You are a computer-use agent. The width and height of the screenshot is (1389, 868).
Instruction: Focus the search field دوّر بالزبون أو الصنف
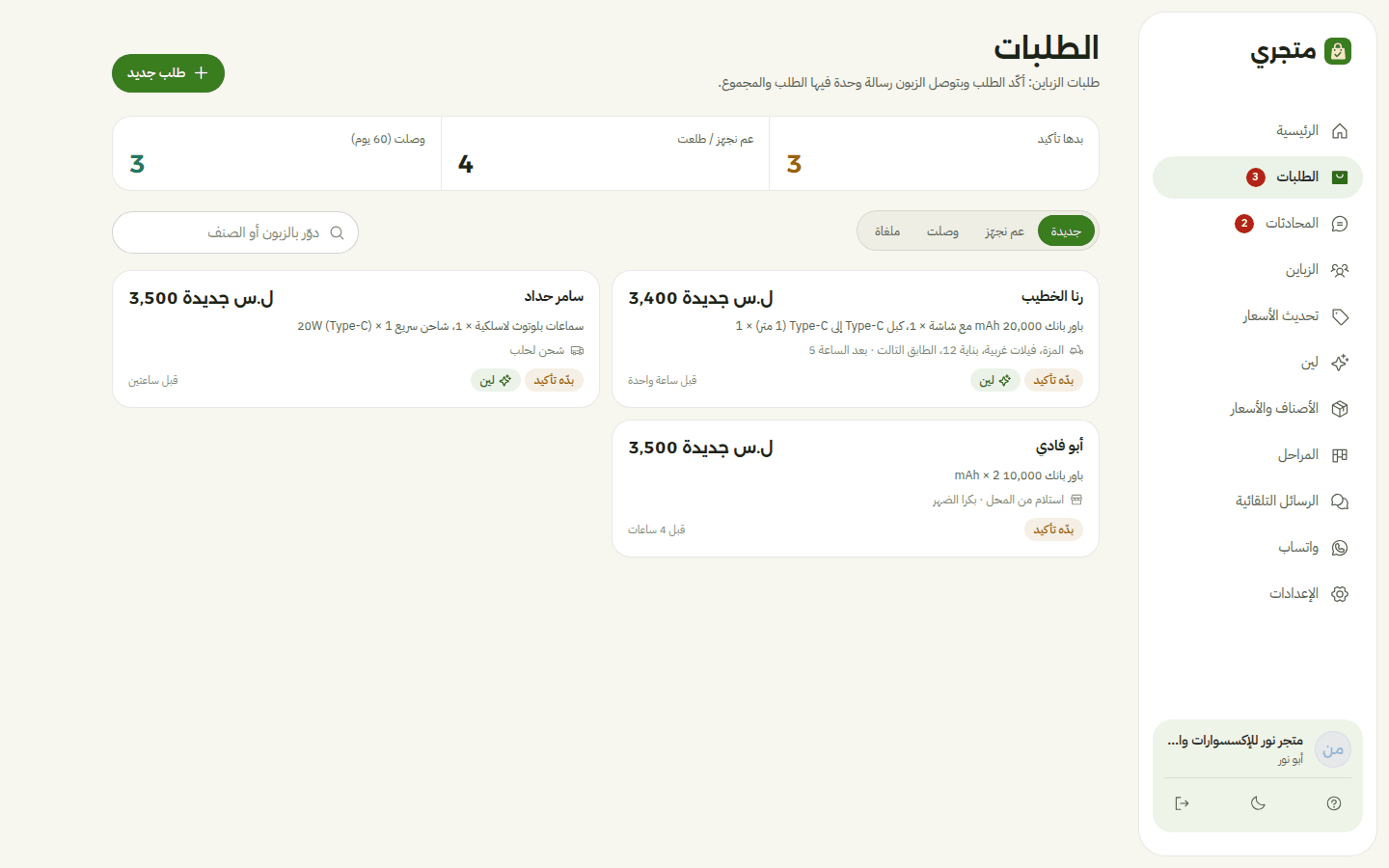point(235,232)
